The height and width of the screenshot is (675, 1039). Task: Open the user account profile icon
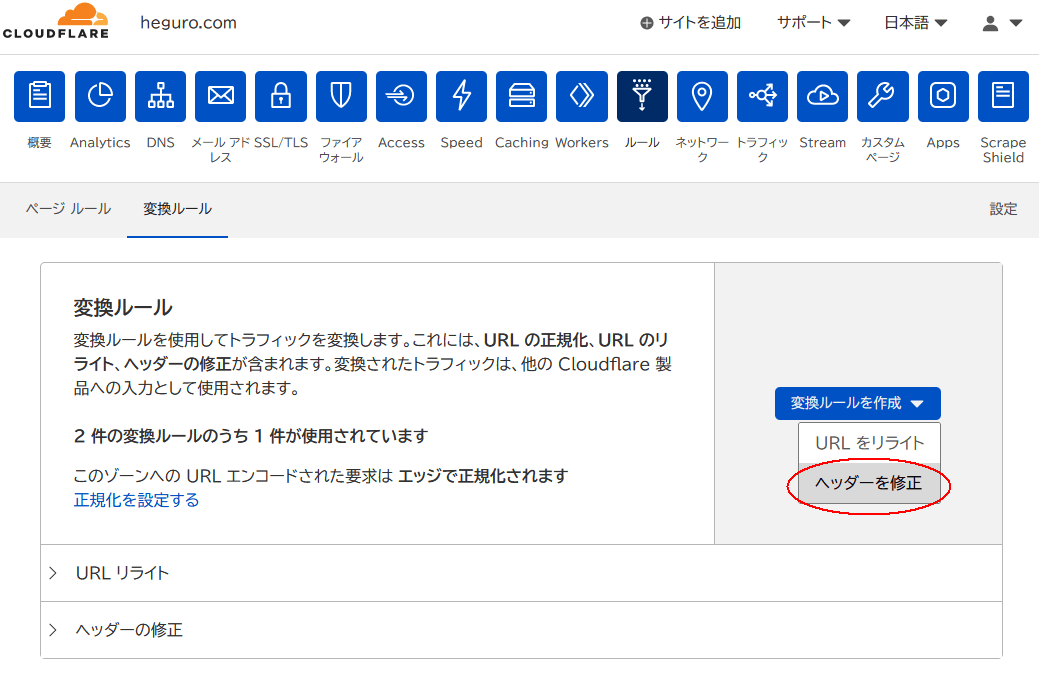pos(990,23)
